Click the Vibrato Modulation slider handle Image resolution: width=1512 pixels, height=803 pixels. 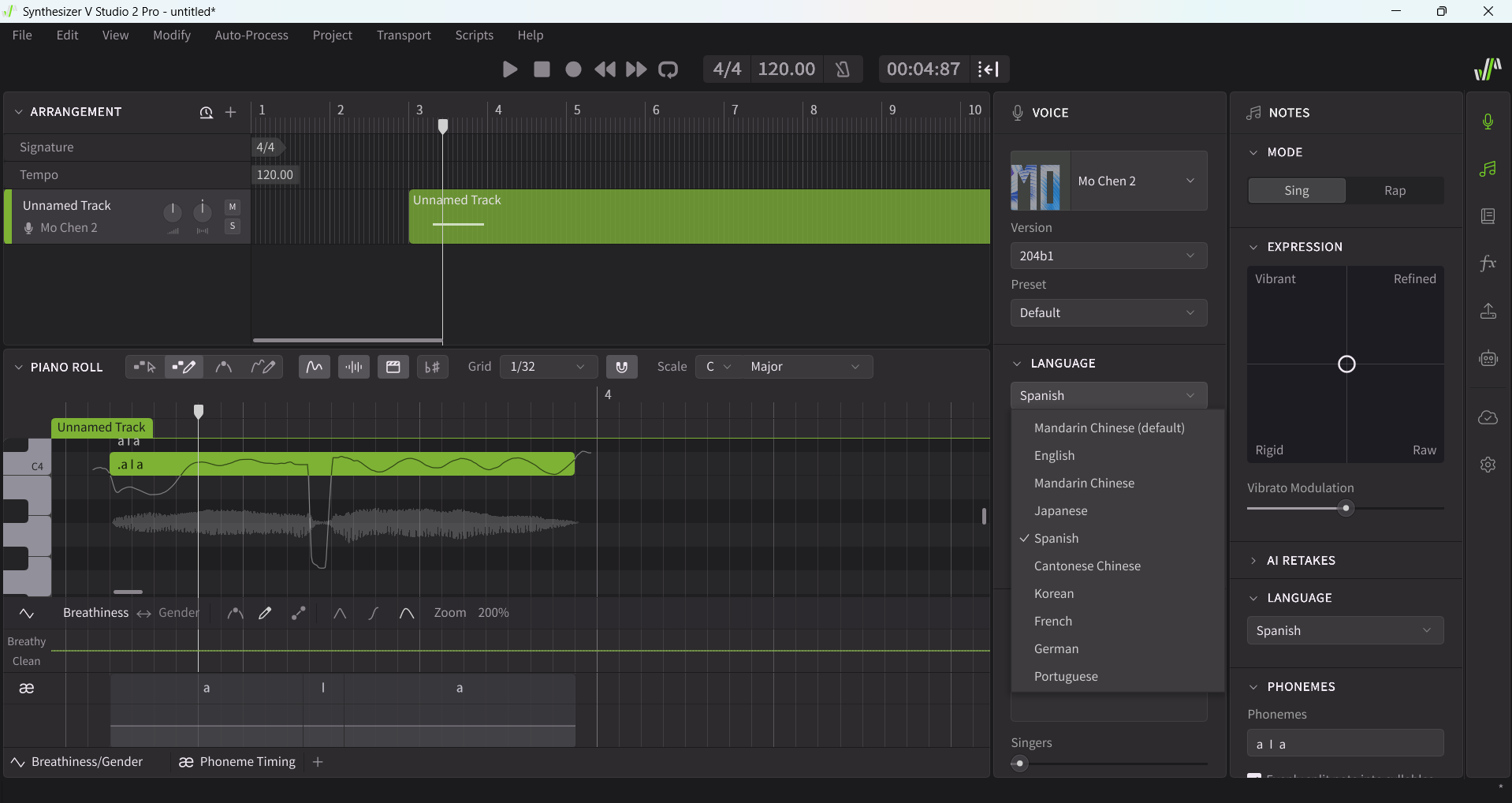tap(1346, 509)
